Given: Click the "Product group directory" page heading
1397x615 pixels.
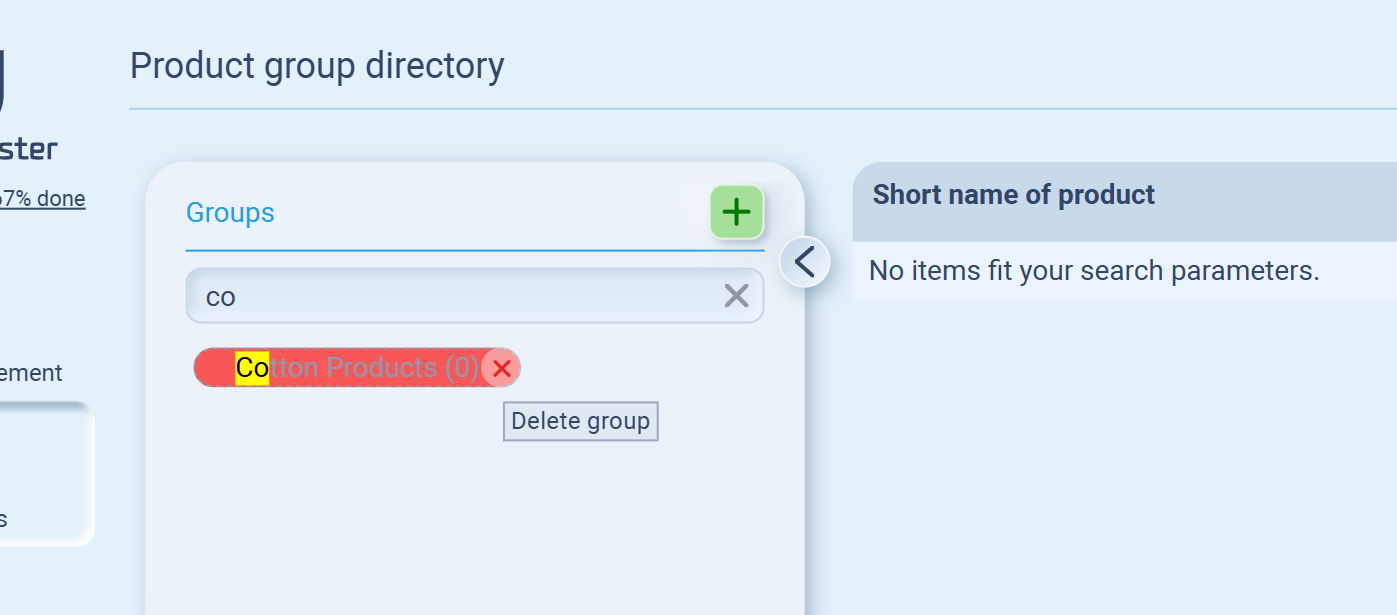Looking at the screenshot, I should click(317, 66).
